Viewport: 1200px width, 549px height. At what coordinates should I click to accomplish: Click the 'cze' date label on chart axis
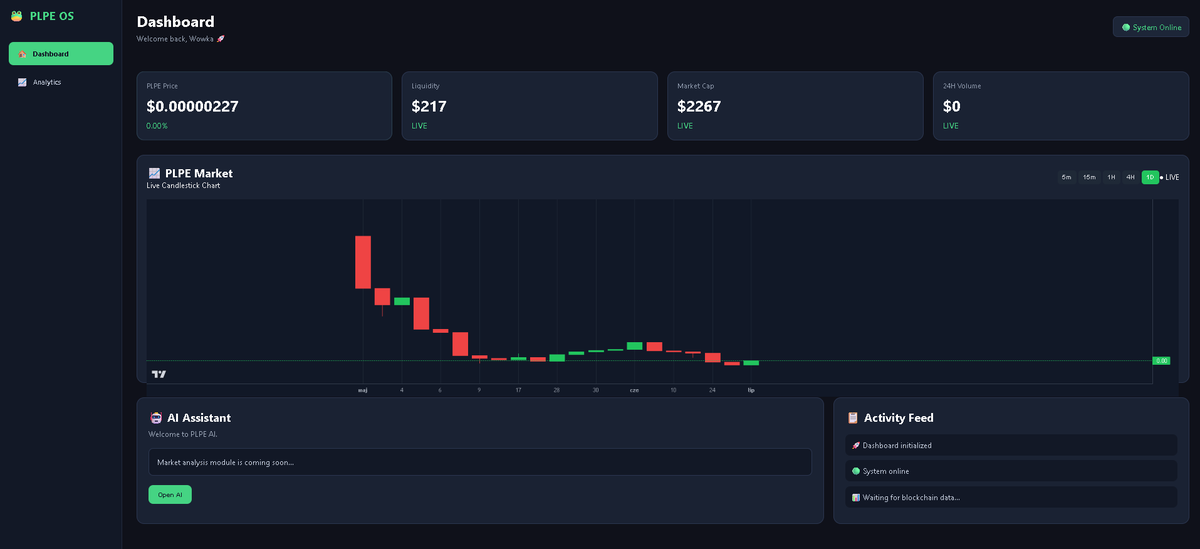point(634,390)
